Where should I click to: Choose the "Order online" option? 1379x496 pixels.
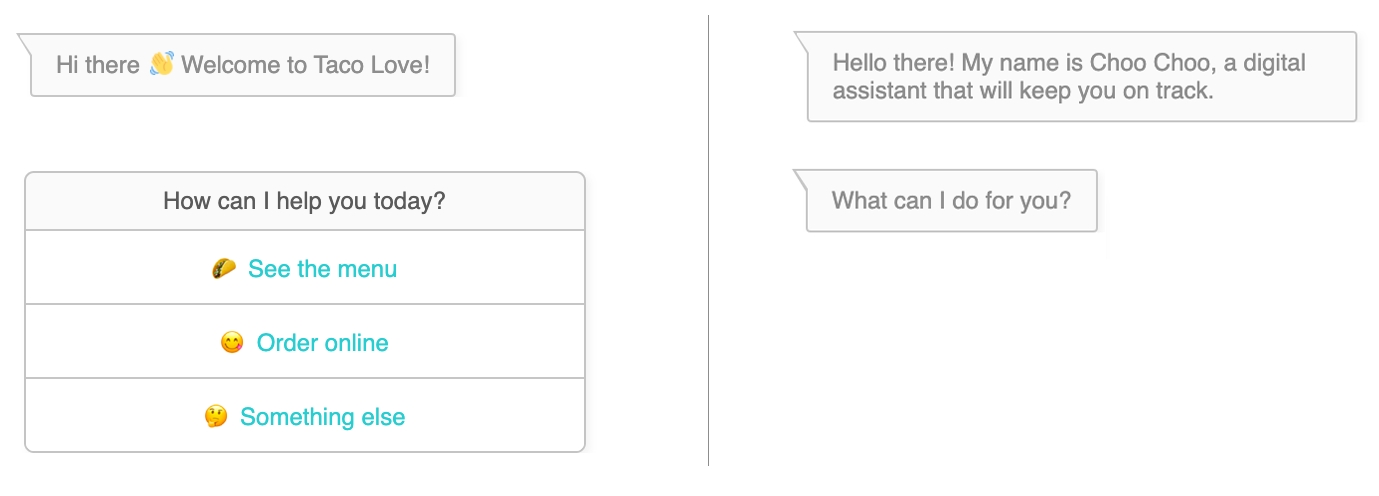[322, 343]
